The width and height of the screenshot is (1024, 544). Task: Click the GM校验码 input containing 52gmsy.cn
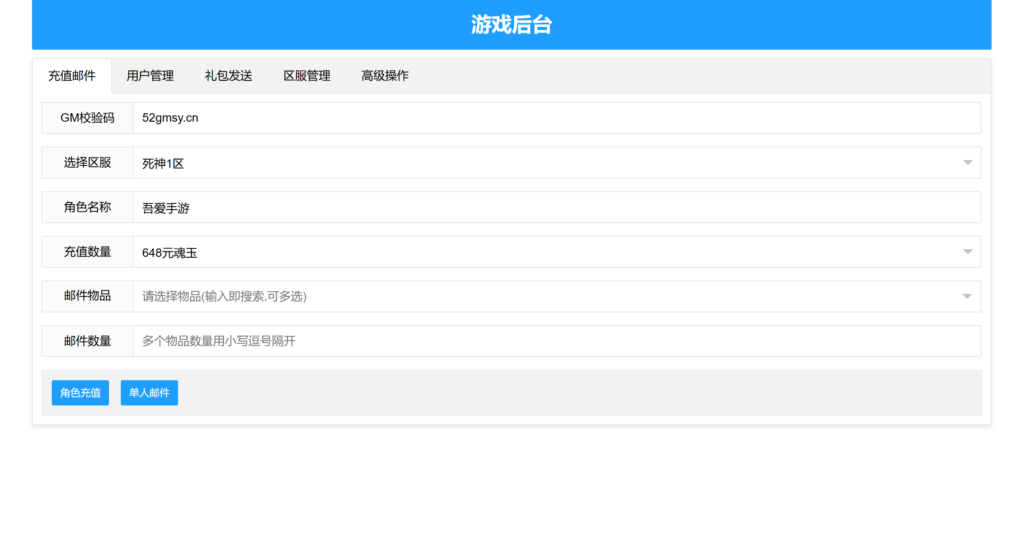point(556,118)
